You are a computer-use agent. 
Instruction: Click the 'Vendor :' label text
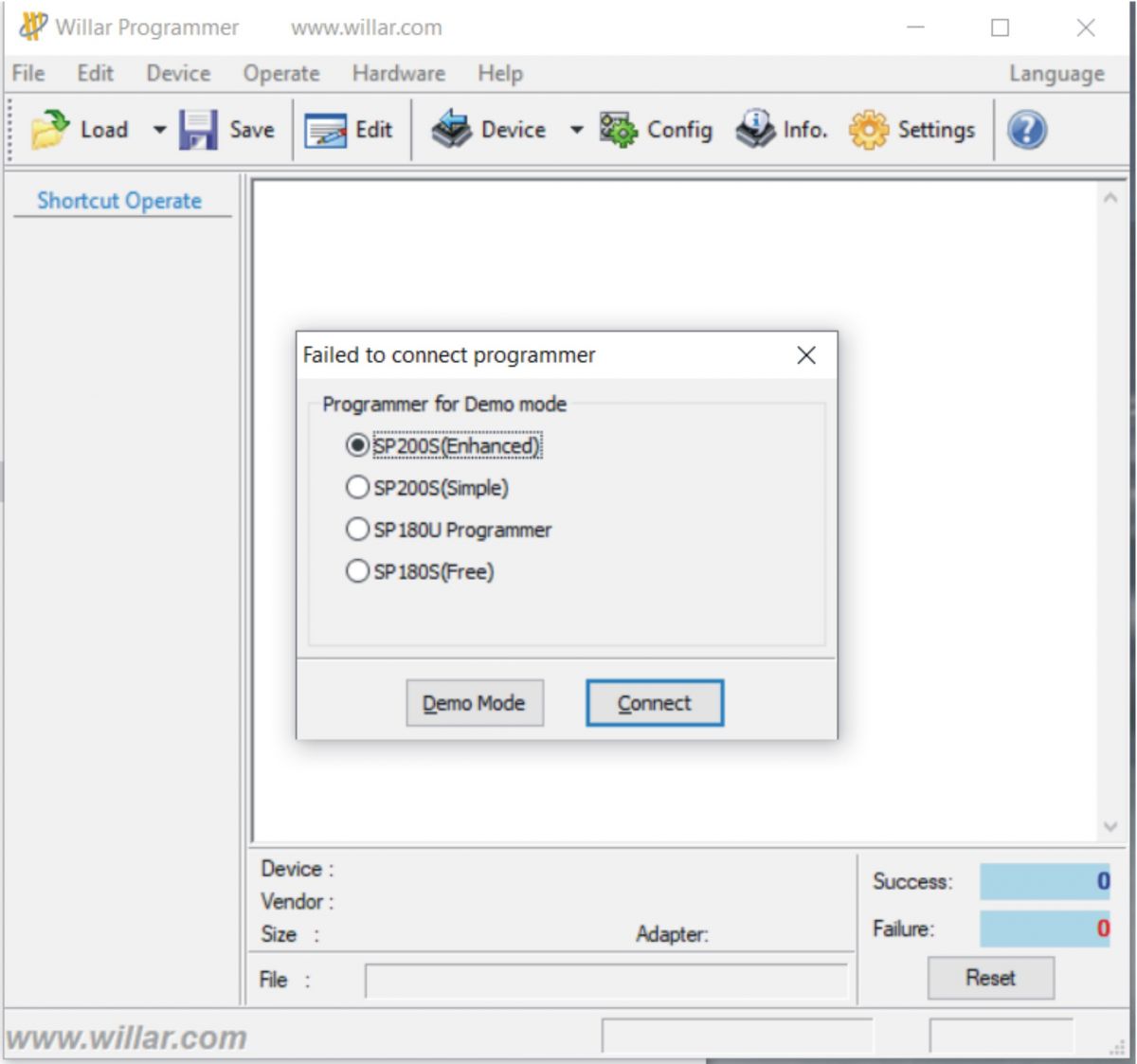[x=298, y=901]
